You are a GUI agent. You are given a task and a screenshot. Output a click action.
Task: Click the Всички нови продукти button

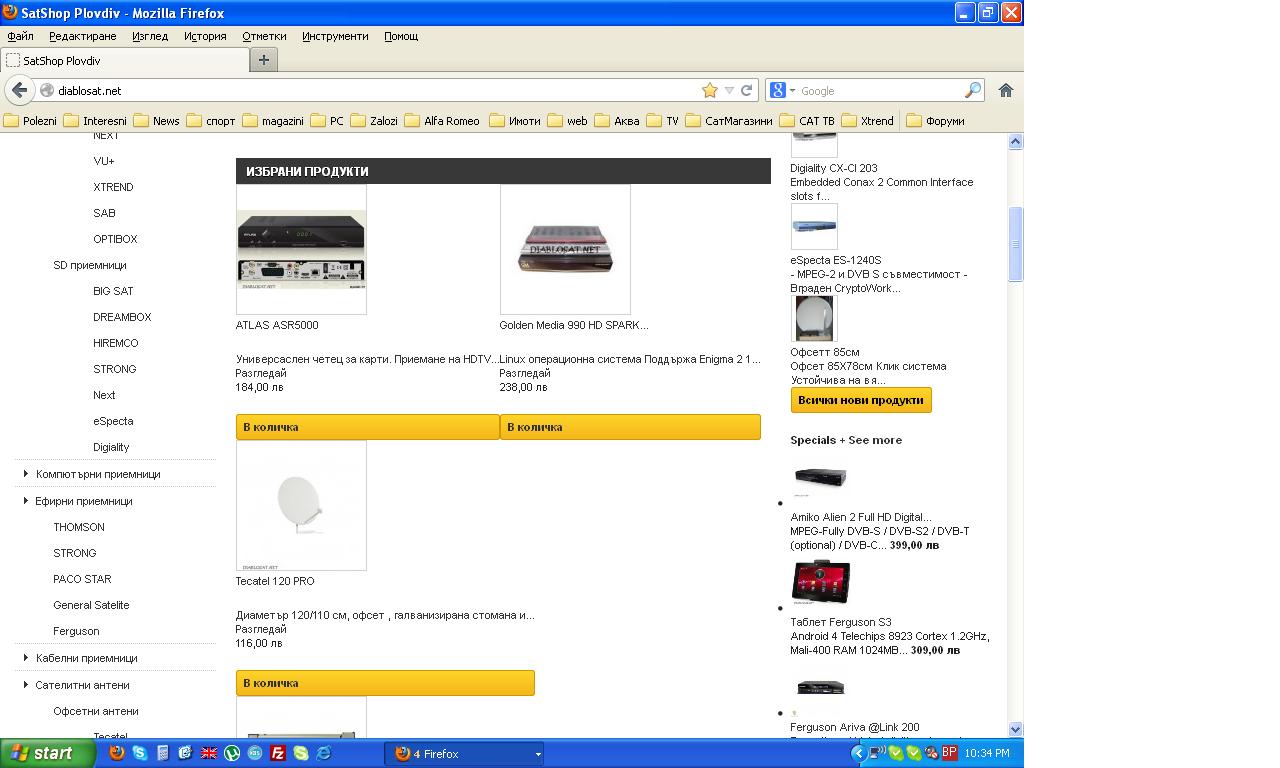[861, 400]
